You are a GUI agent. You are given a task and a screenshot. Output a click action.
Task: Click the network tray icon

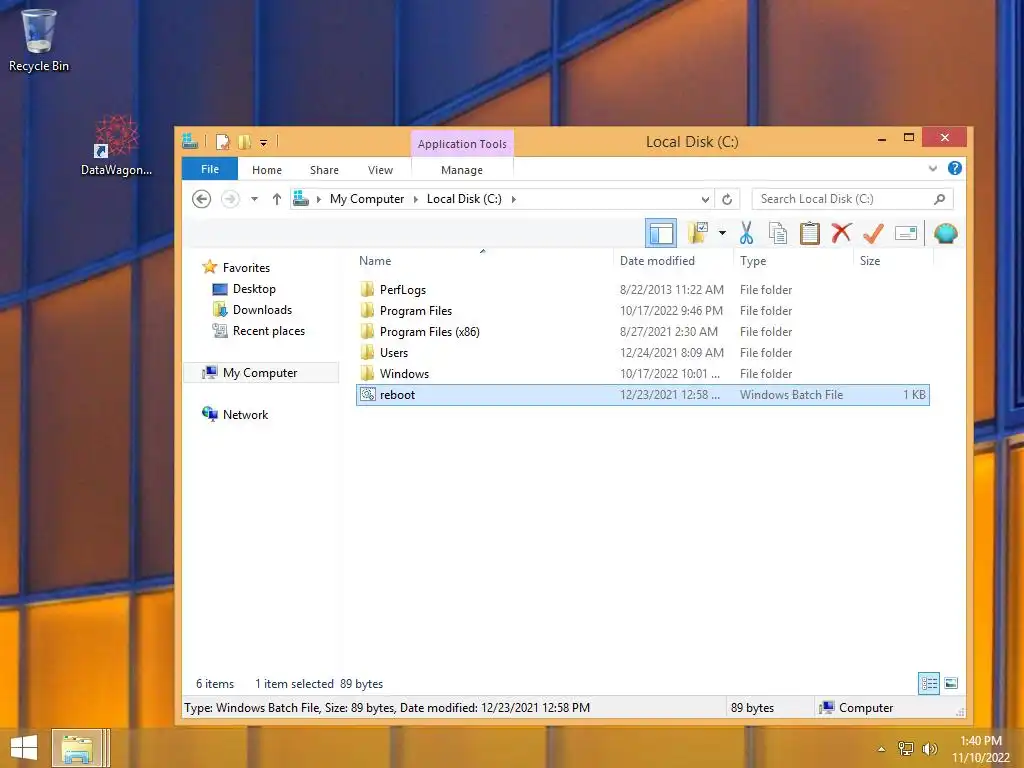906,748
